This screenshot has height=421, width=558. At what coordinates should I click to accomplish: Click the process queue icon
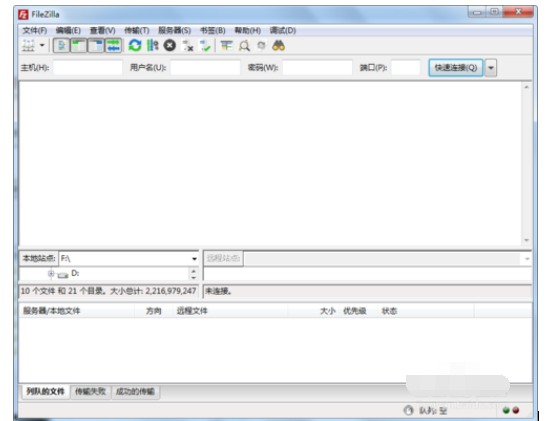[152, 46]
